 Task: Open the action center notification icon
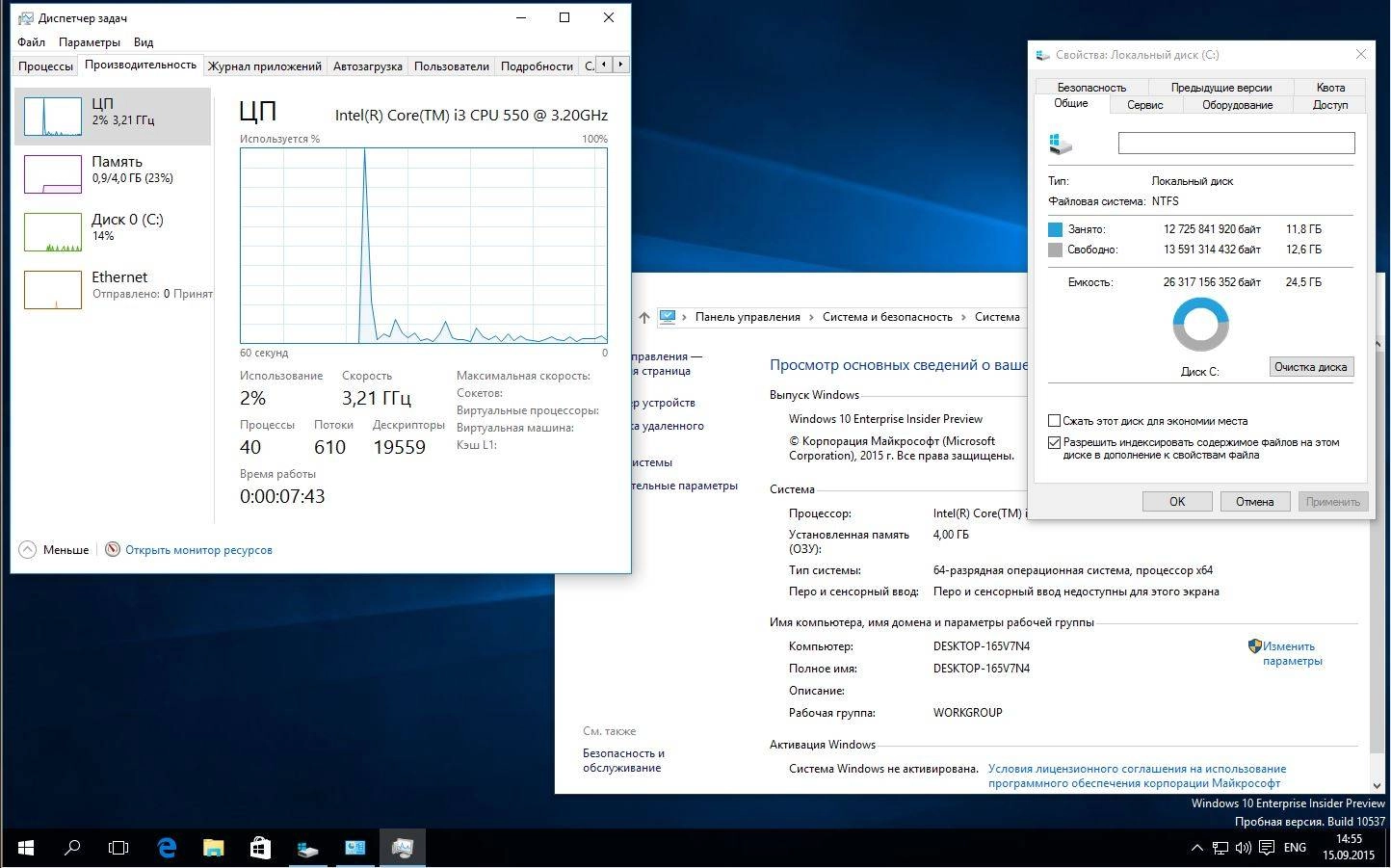(x=1266, y=848)
